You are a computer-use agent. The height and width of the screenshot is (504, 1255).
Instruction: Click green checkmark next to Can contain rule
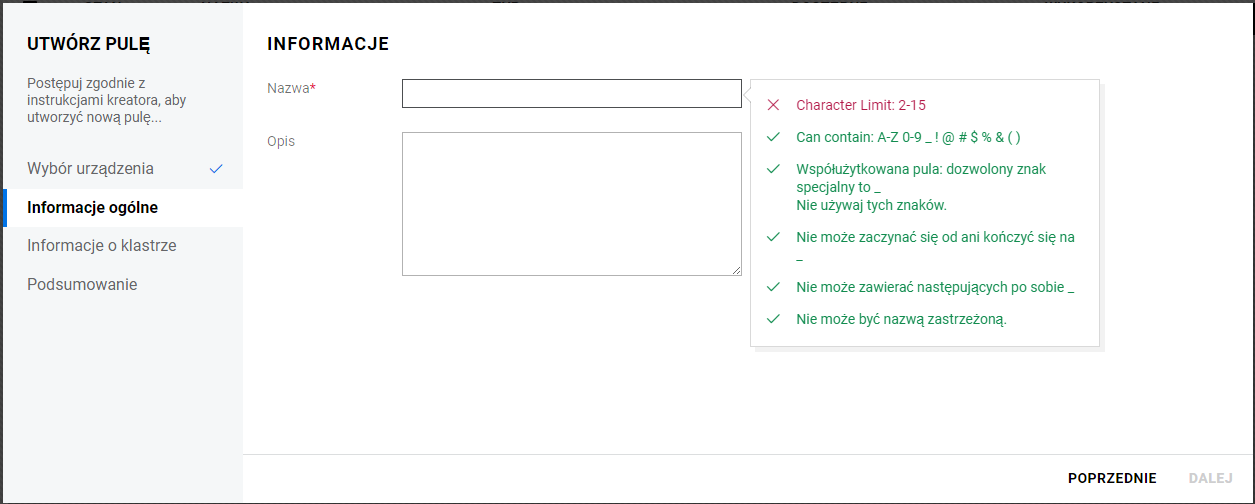(773, 137)
